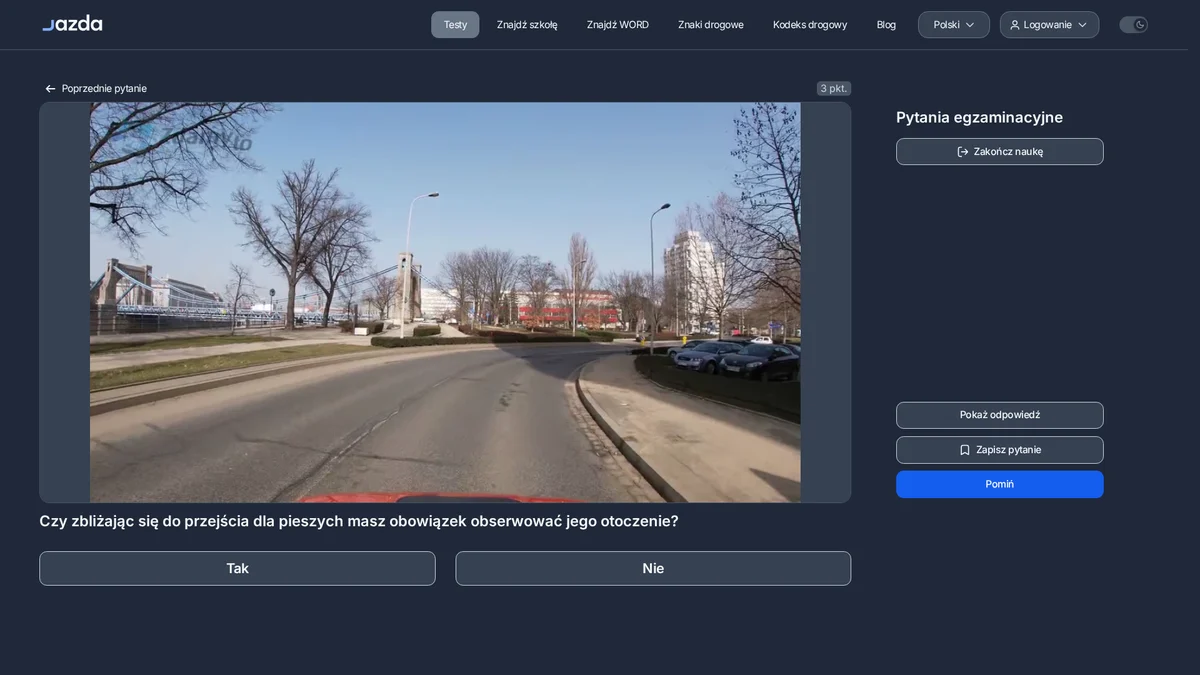The width and height of the screenshot is (1200, 675).
Task: Click the Pokaż odpowiedź button
Action: click(x=1000, y=415)
